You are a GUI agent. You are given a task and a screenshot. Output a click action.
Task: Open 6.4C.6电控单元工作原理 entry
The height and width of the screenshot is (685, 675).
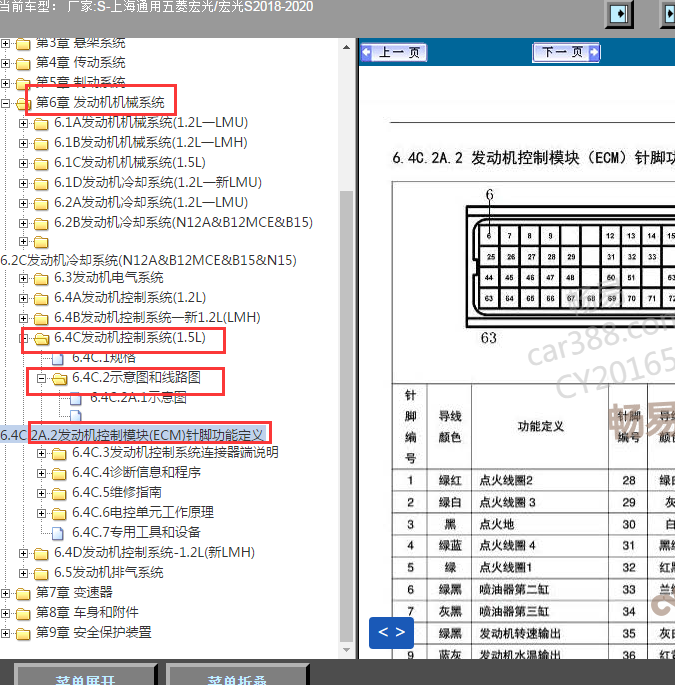(x=142, y=512)
